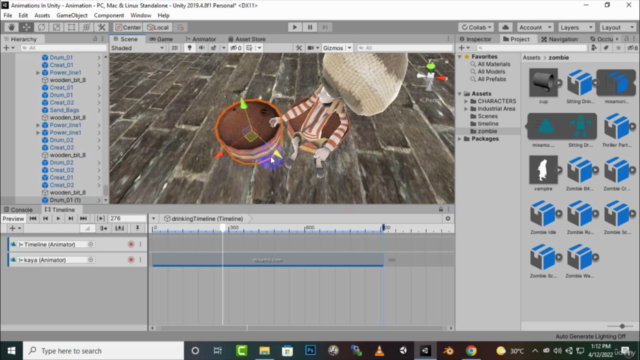Open Layers dropdown
This screenshot has height=360, width=640.
click(576, 27)
